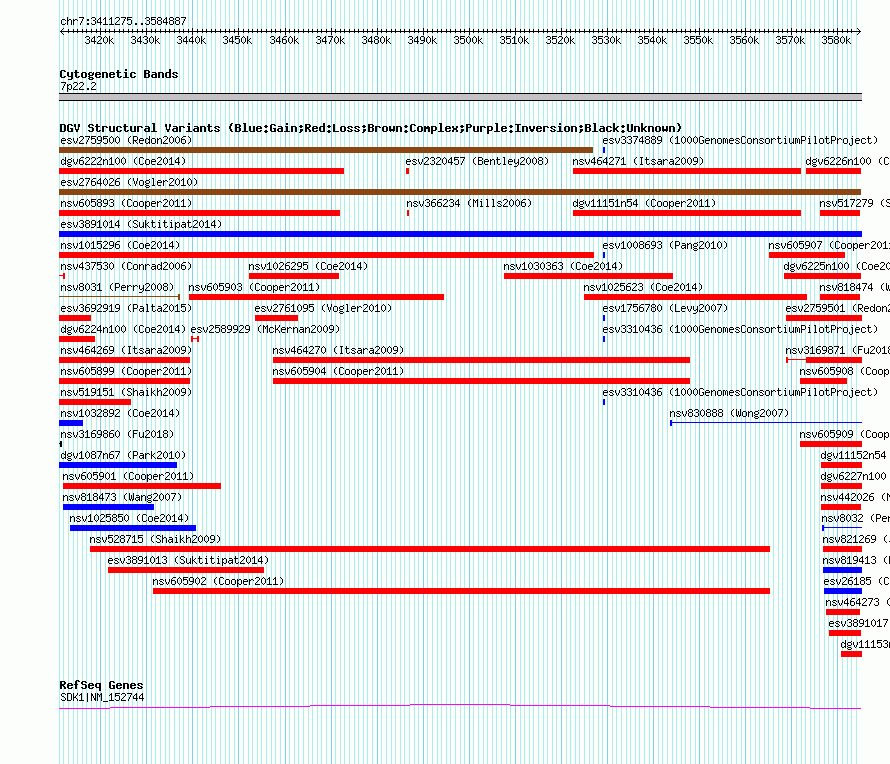Click nsv464269 (Itsara2009) label
This screenshot has width=890, height=764.
coord(126,350)
